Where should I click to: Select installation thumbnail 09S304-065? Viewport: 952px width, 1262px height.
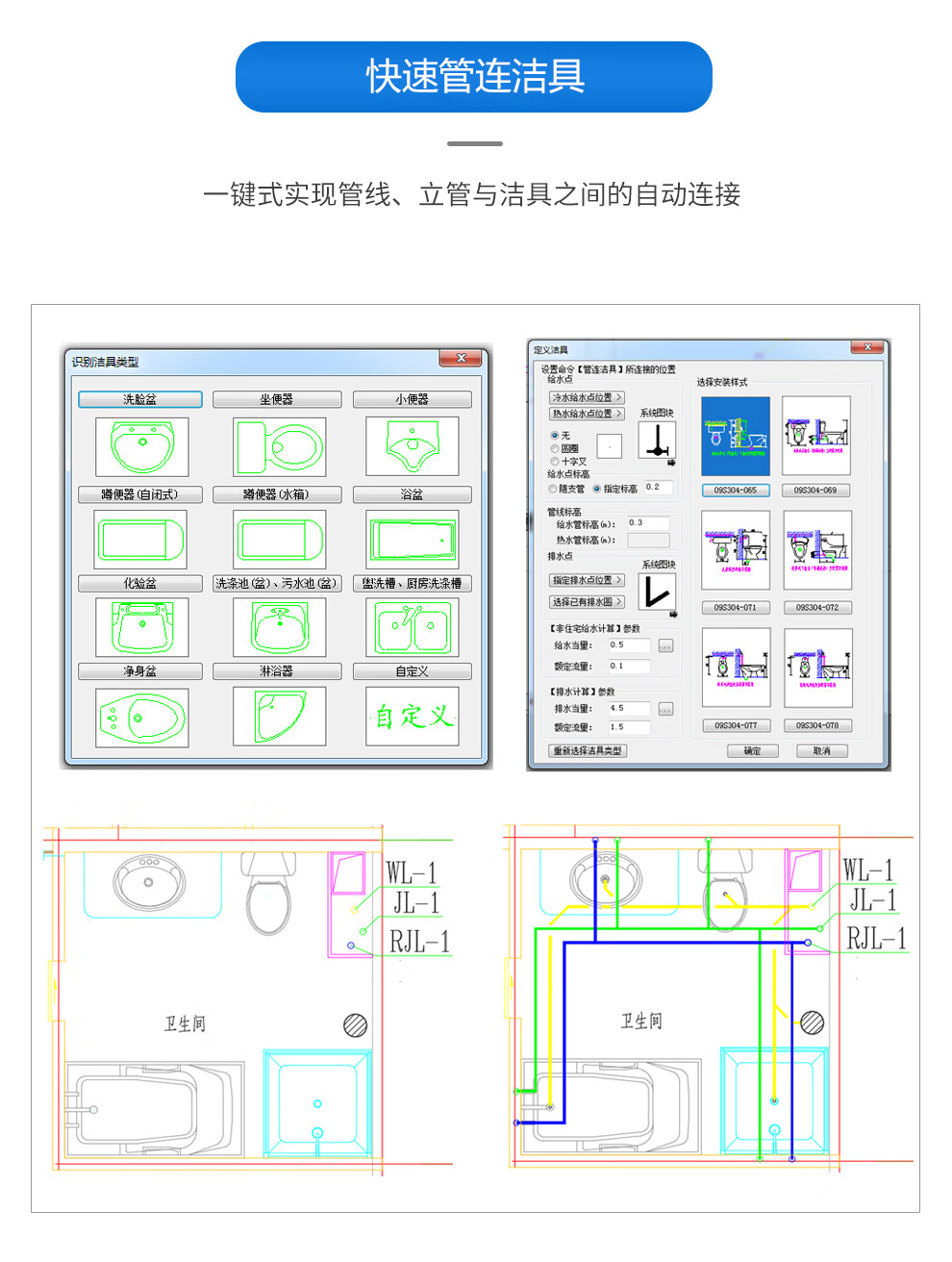[736, 436]
